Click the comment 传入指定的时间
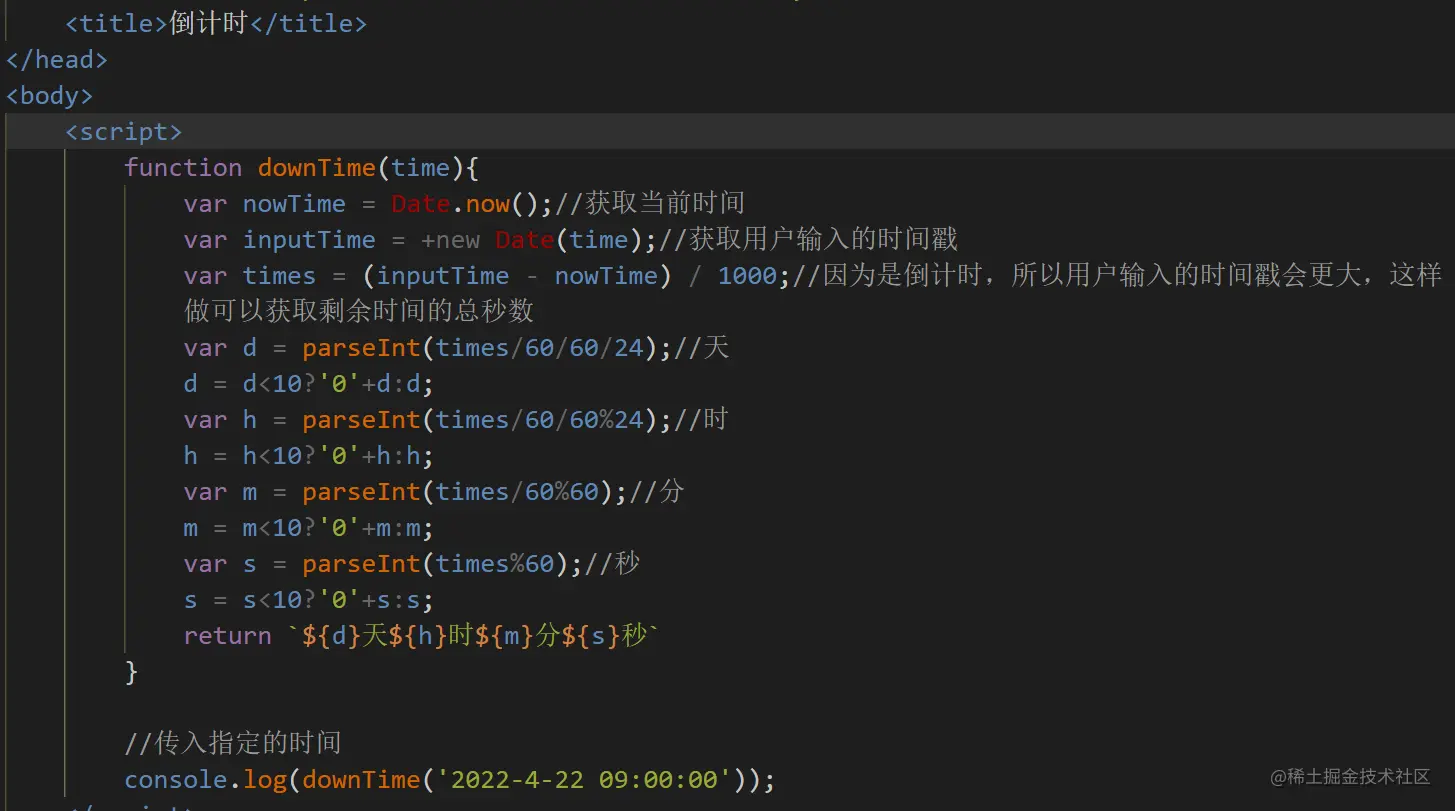 pos(232,742)
